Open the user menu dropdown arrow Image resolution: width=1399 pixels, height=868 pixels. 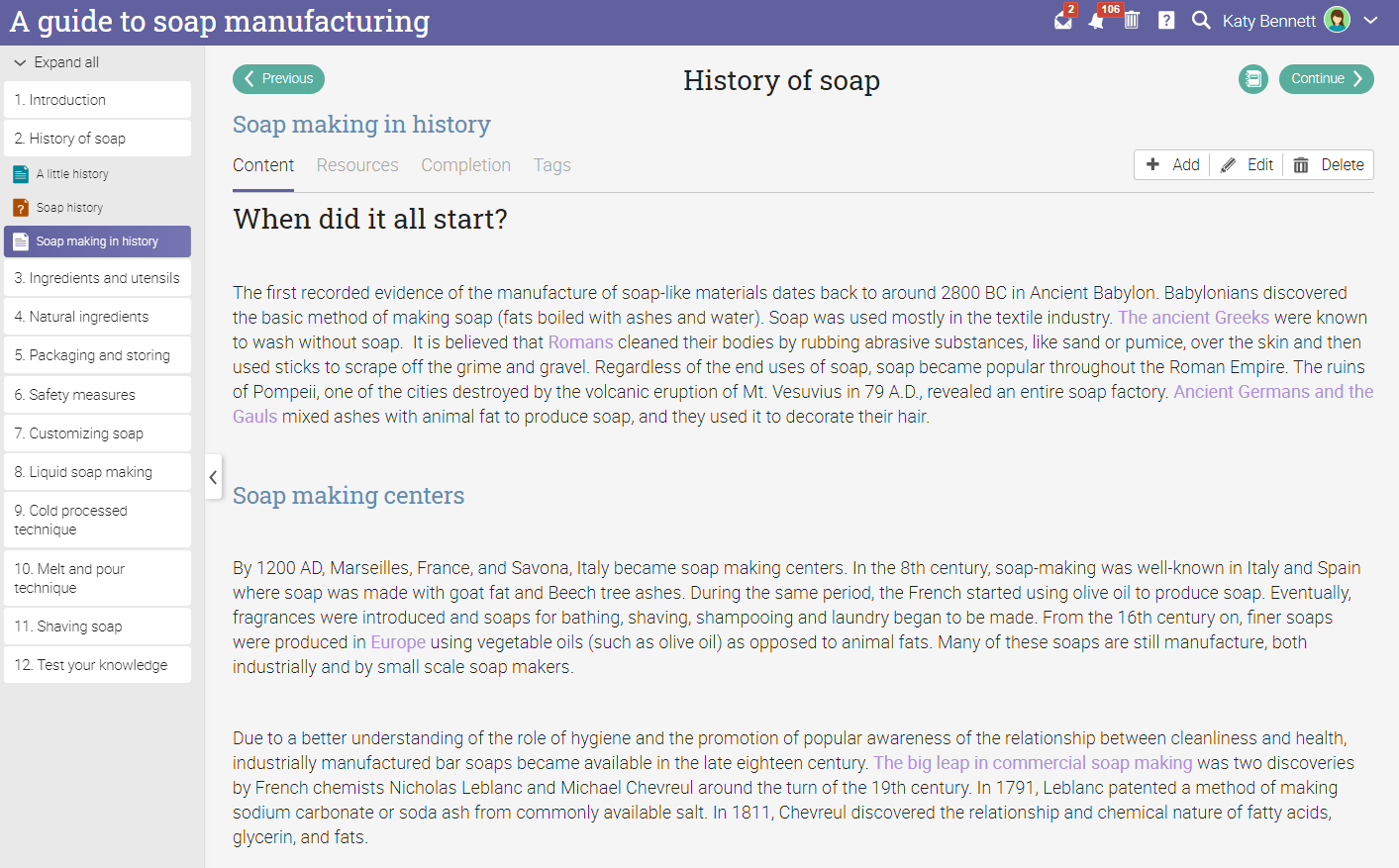point(1370,21)
